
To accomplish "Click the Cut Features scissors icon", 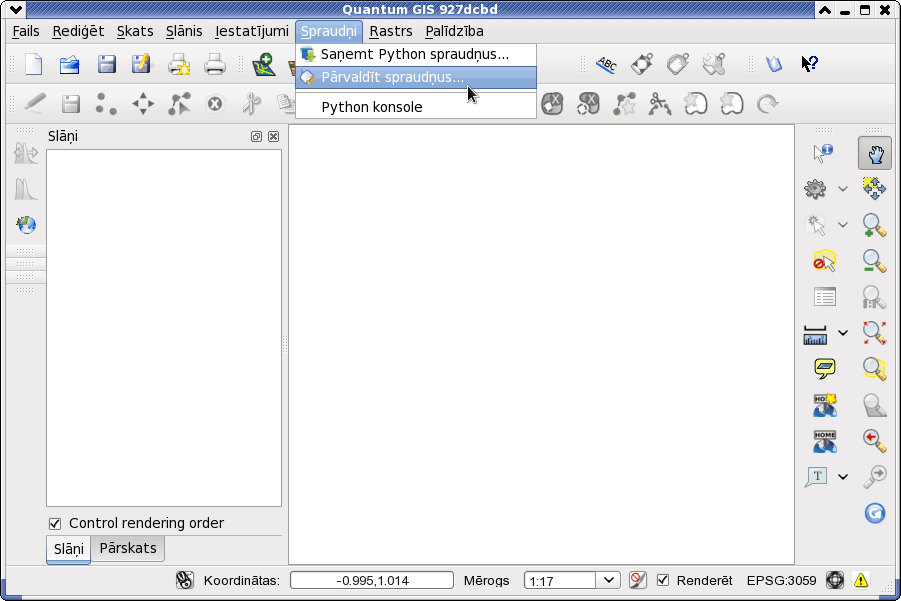I will point(251,104).
